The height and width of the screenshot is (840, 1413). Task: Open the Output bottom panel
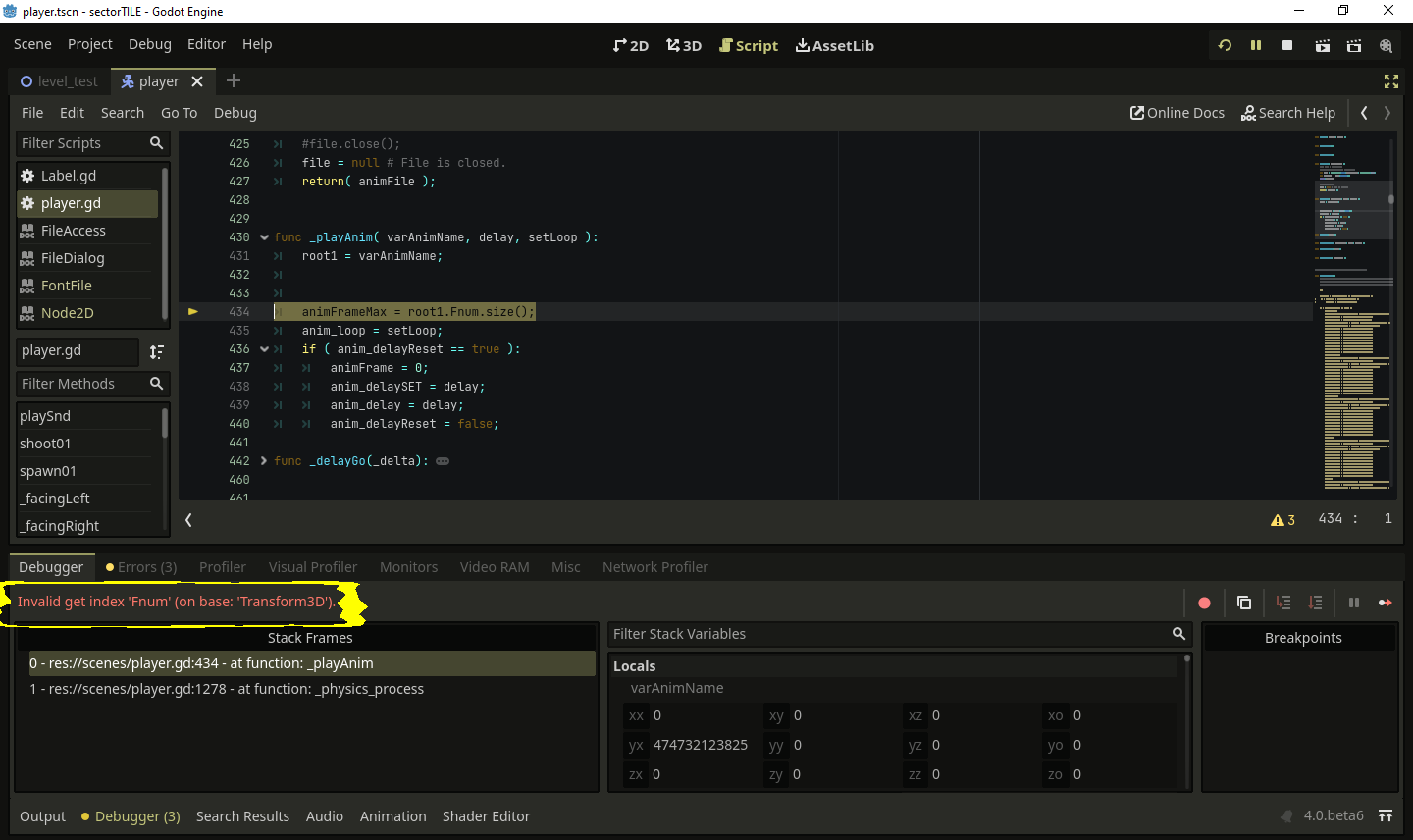pyautogui.click(x=43, y=816)
